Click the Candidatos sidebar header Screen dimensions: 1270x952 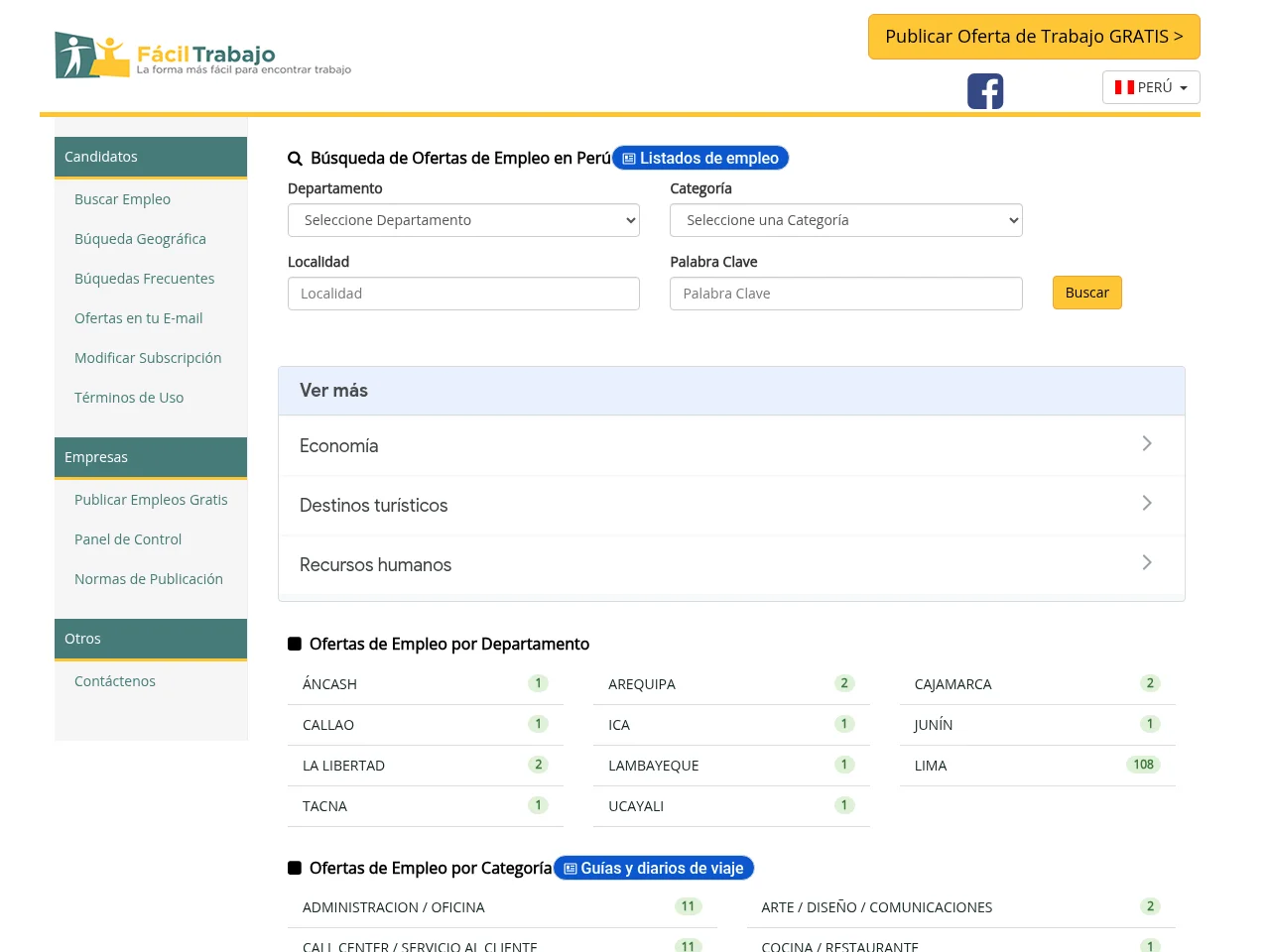point(151,157)
